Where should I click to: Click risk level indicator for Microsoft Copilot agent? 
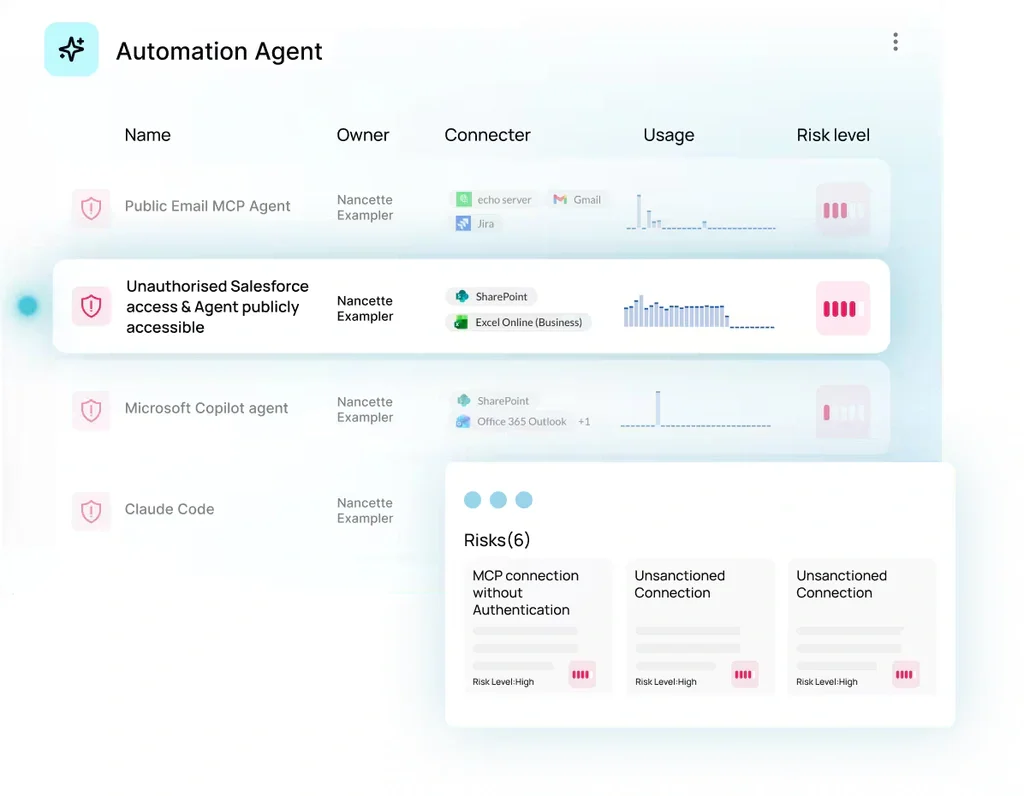[x=842, y=412]
